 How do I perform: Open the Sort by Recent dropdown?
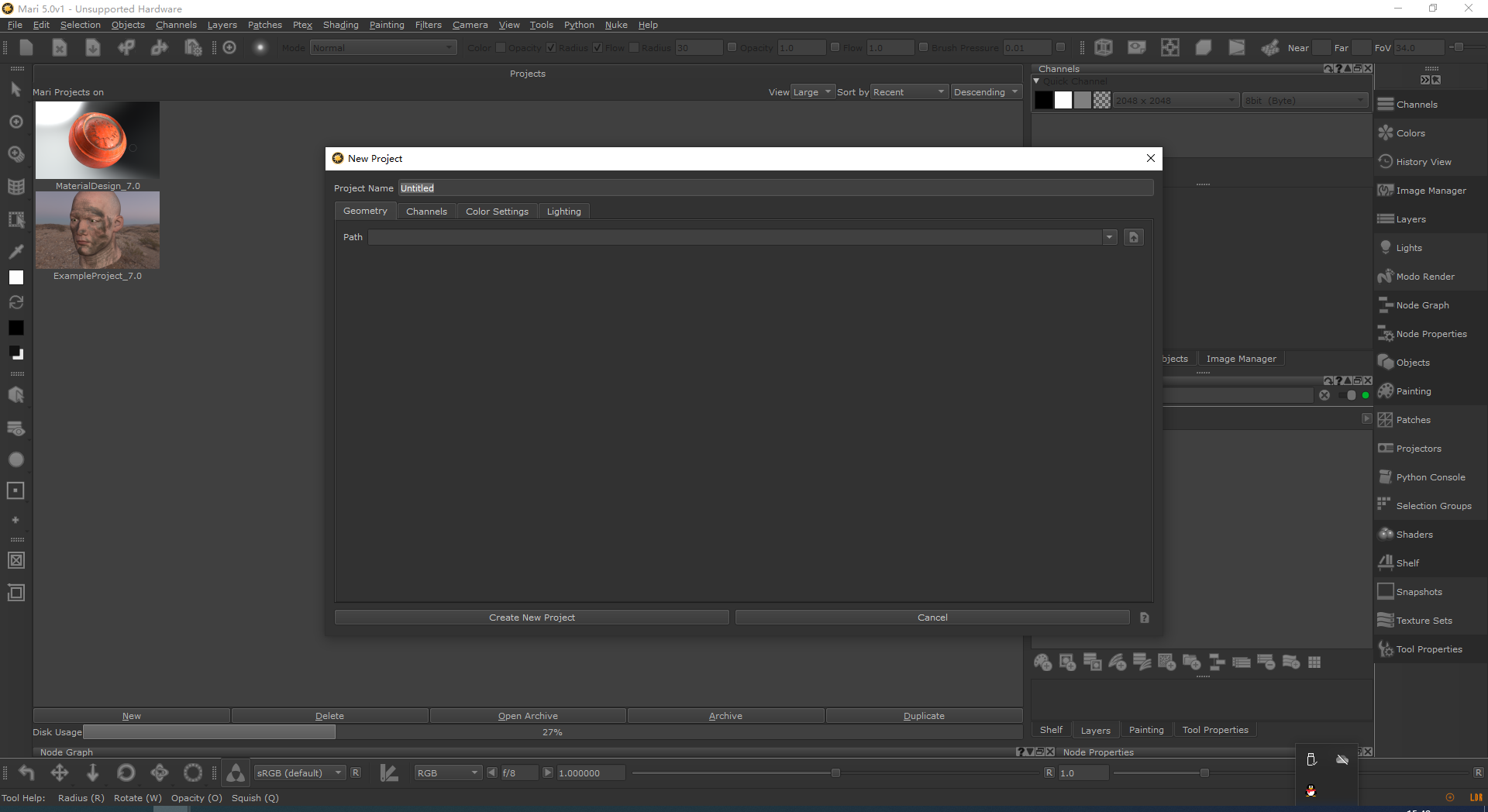(910, 92)
